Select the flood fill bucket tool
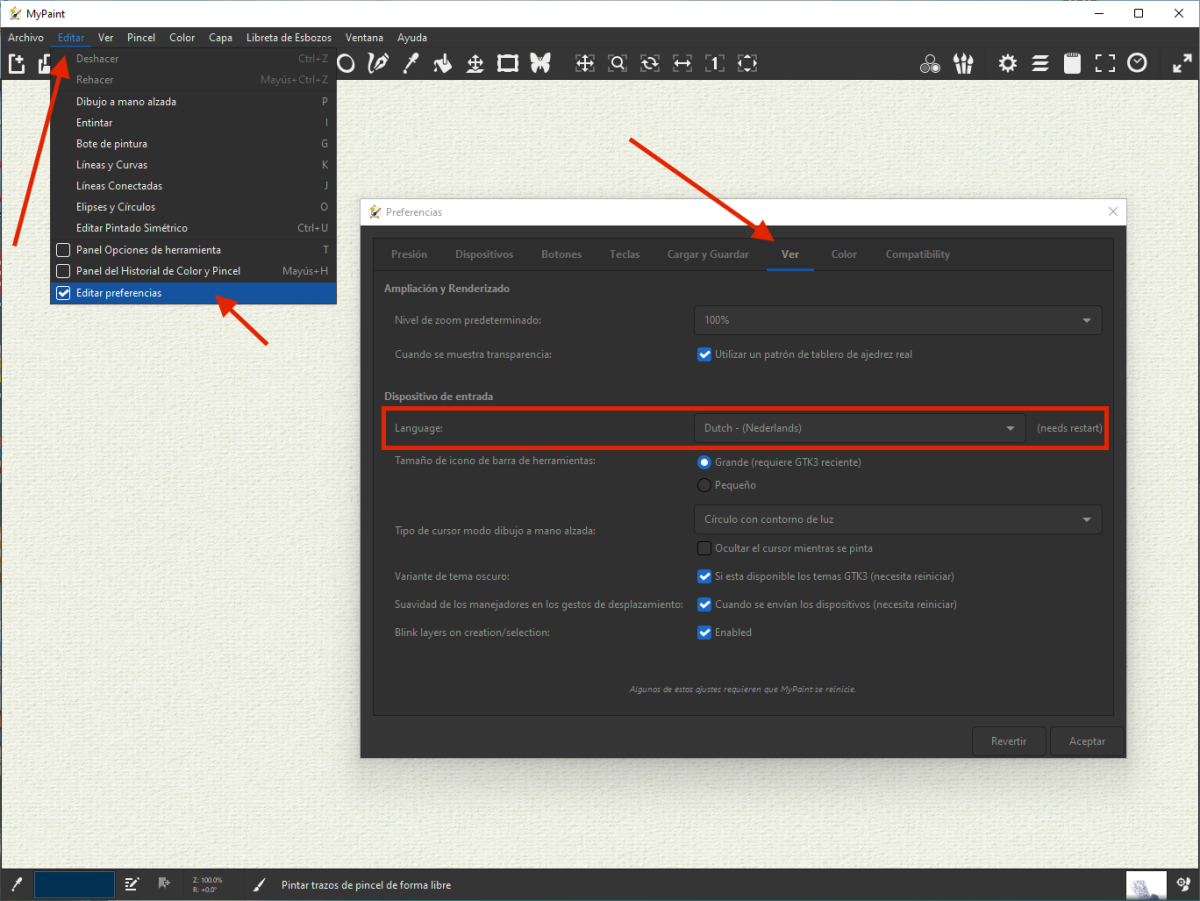The width and height of the screenshot is (1200, 901). pos(443,63)
